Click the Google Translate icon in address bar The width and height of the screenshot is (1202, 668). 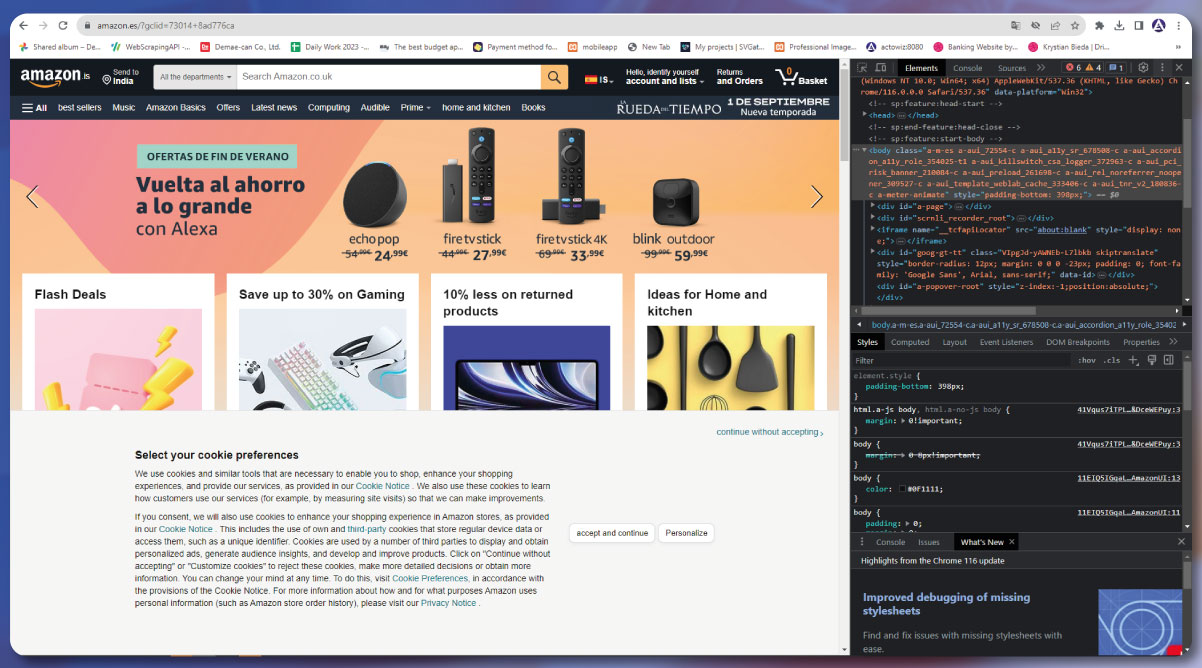(1016, 25)
